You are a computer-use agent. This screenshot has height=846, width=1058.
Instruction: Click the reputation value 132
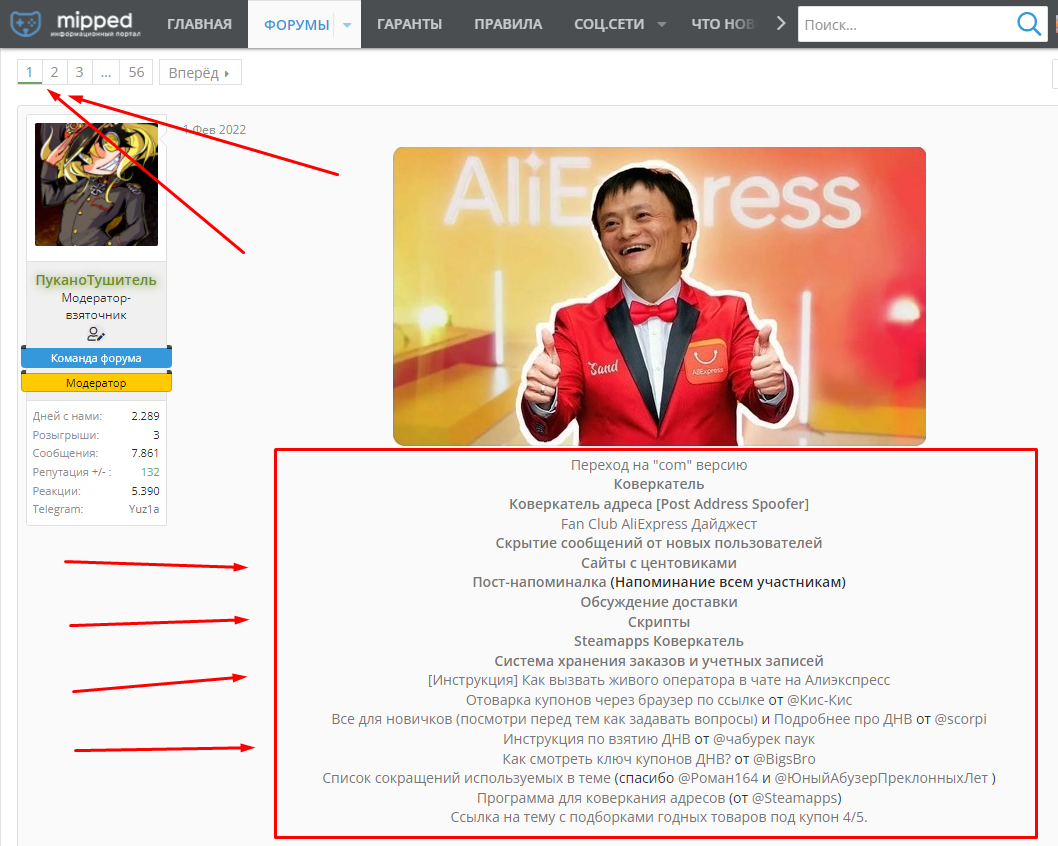(150, 472)
